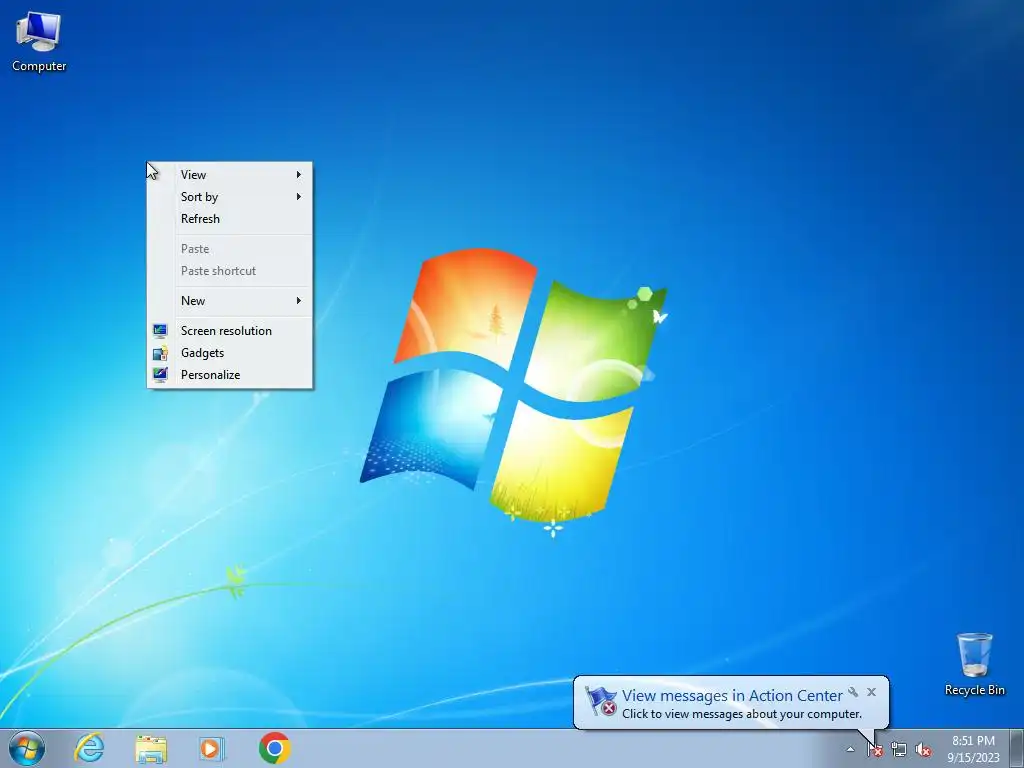The image size is (1024, 768).
Task: Open the clock showing 8:51 PM
Action: (x=973, y=748)
